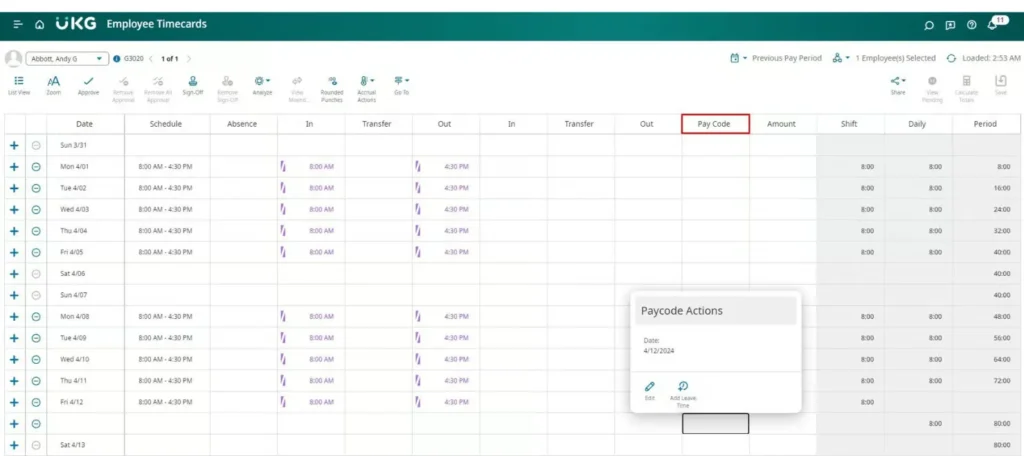
Task: Click the Amount column header
Action: 782,124
